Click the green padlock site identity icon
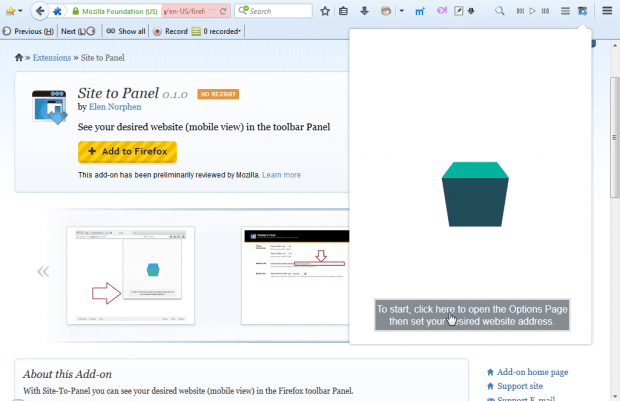Image resolution: width=620 pixels, height=401 pixels. [x=75, y=11]
